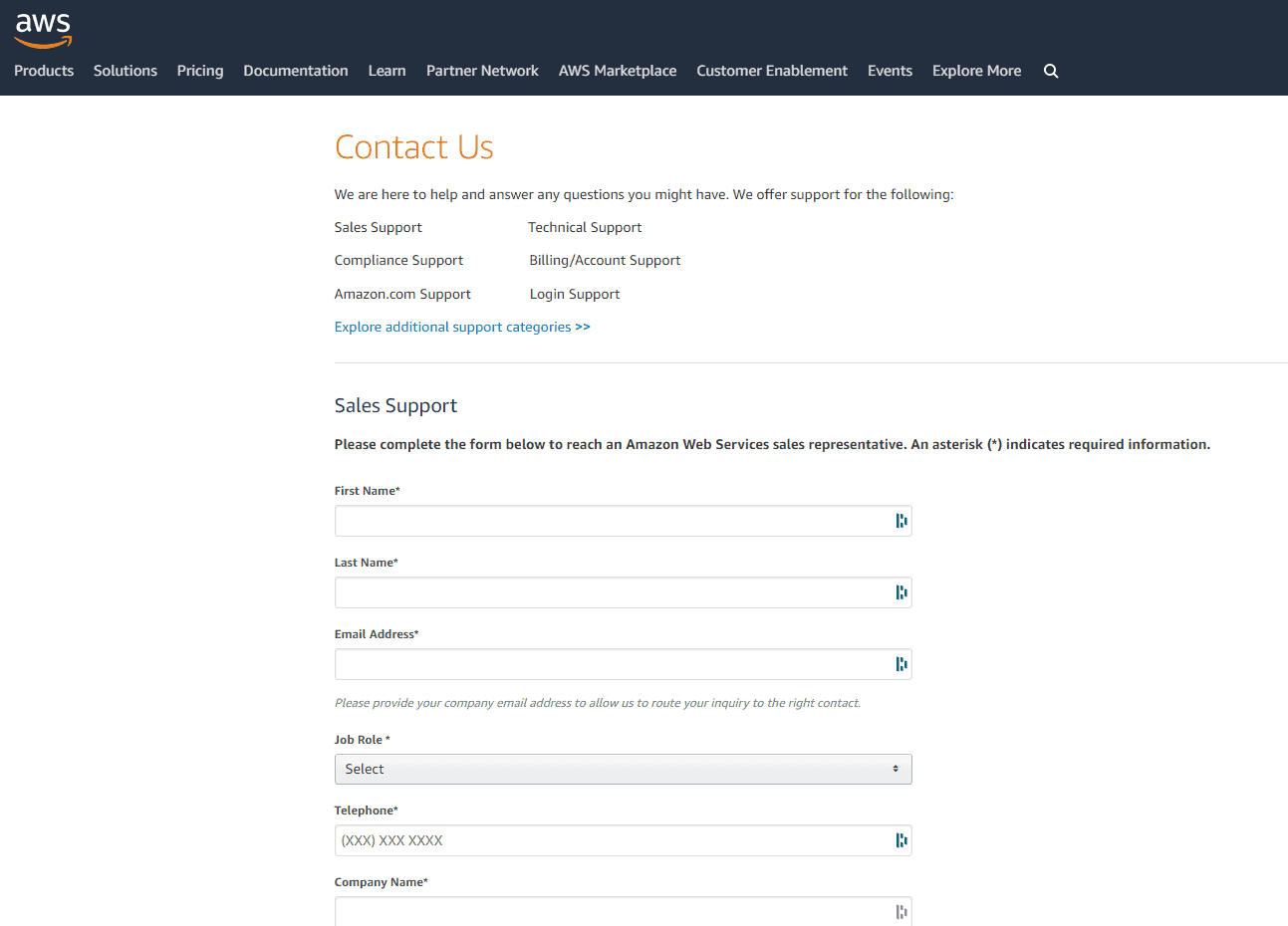Select the Billing/Account Support option

(605, 260)
